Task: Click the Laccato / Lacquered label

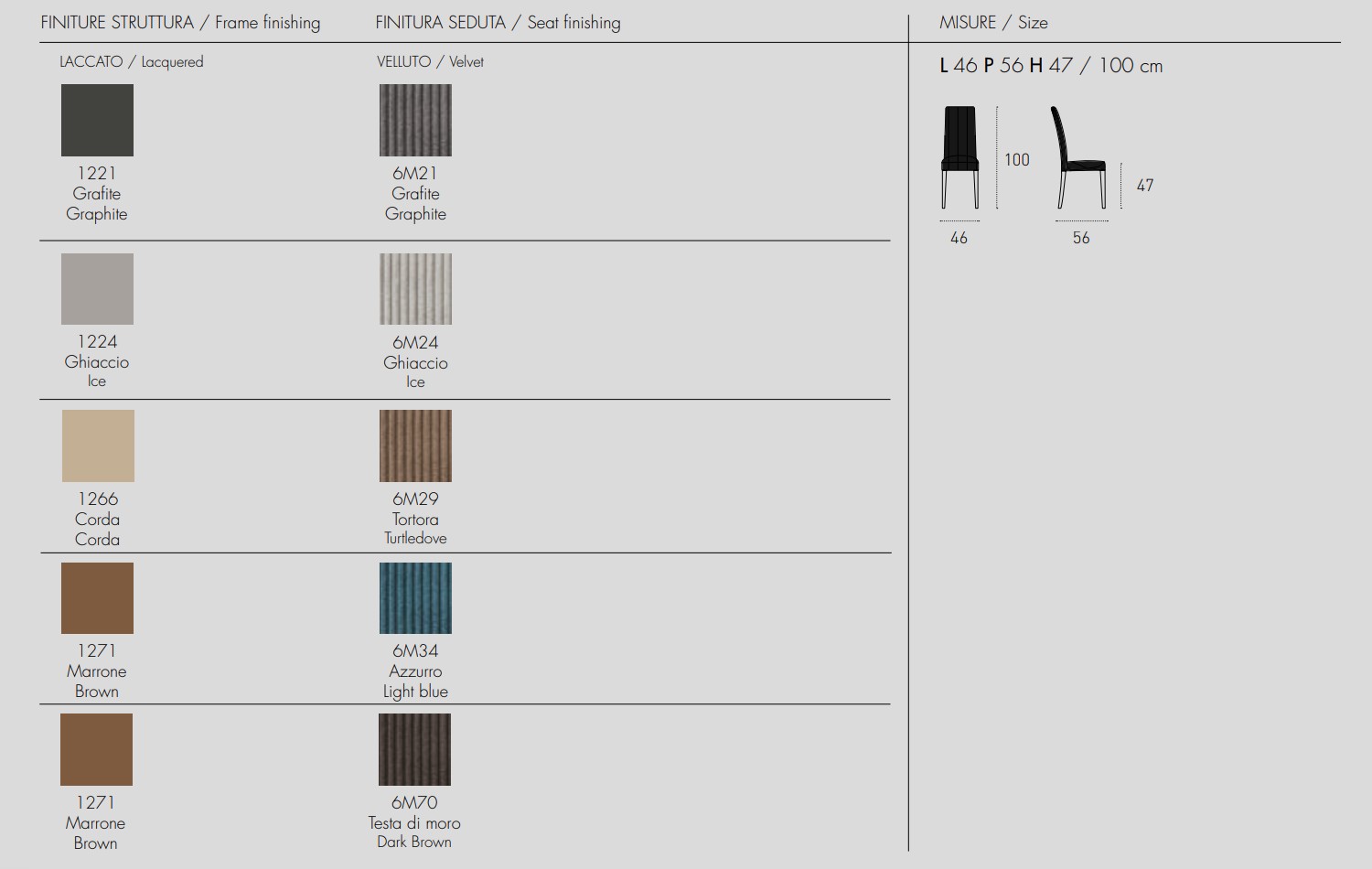Action: pos(131,62)
